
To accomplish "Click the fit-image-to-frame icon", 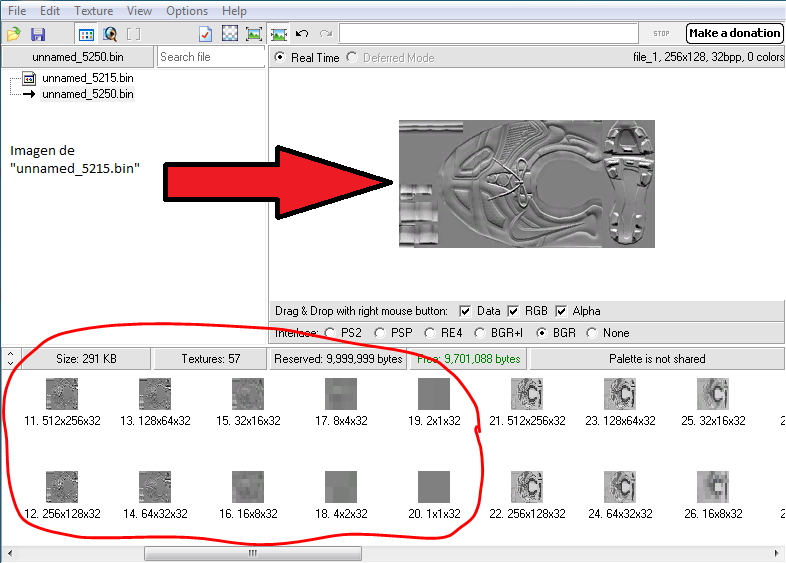I will pyautogui.click(x=254, y=34).
